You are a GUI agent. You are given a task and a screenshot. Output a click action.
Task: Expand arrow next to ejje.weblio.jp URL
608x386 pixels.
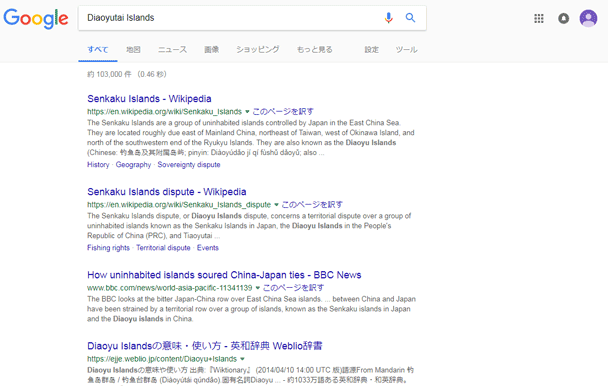point(242,359)
